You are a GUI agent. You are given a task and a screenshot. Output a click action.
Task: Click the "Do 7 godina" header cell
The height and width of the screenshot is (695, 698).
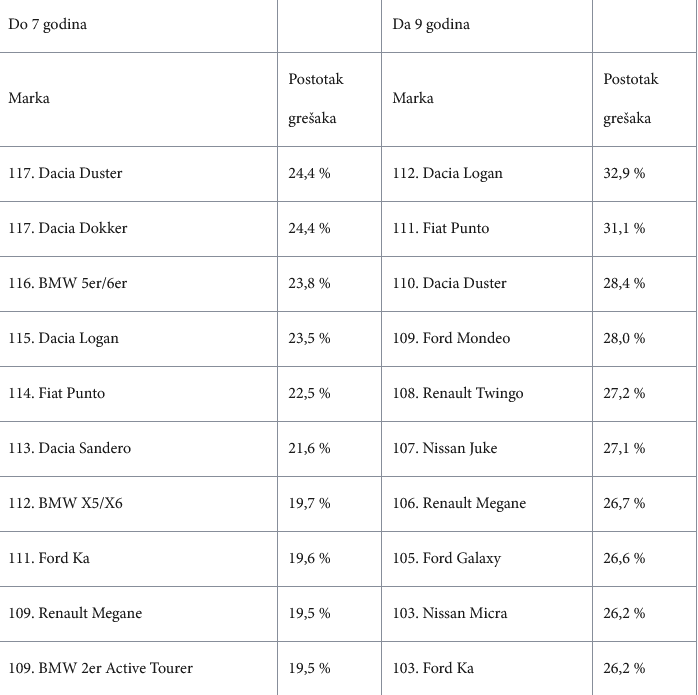(x=48, y=25)
